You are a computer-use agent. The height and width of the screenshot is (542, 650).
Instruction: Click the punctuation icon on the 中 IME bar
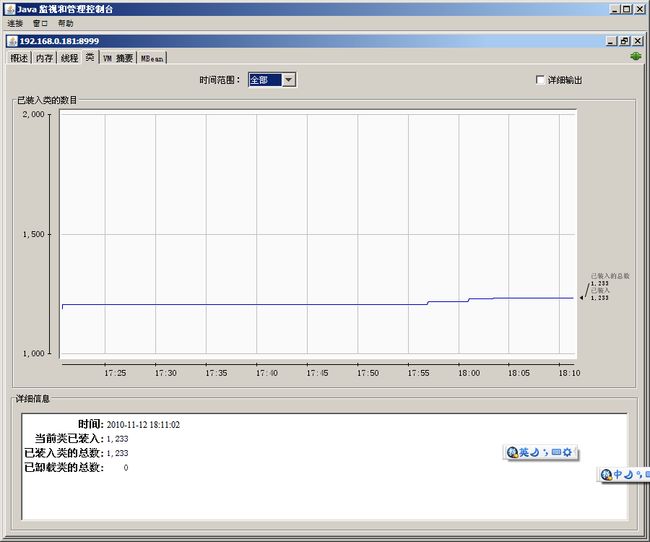pos(639,474)
